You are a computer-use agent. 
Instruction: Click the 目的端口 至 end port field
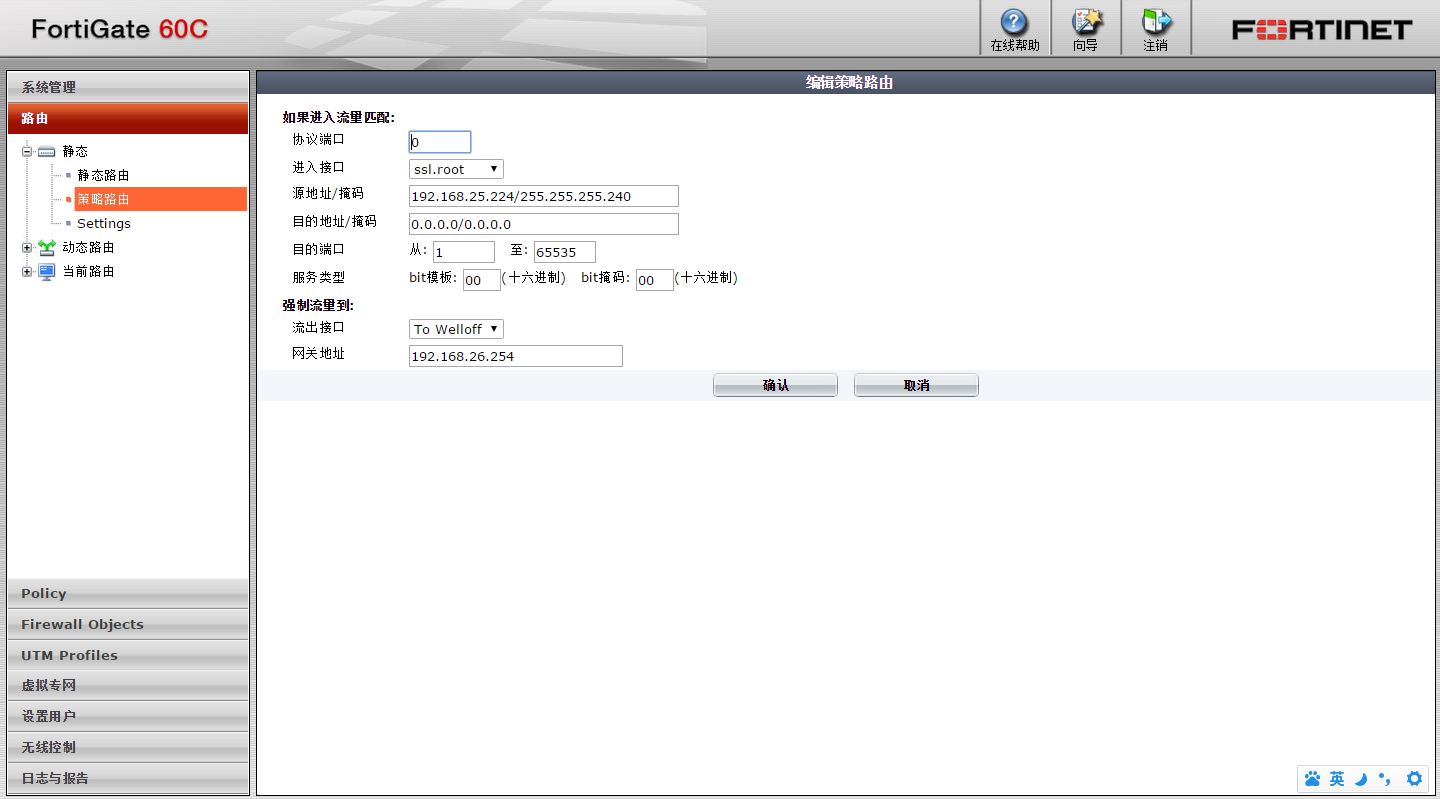[565, 252]
